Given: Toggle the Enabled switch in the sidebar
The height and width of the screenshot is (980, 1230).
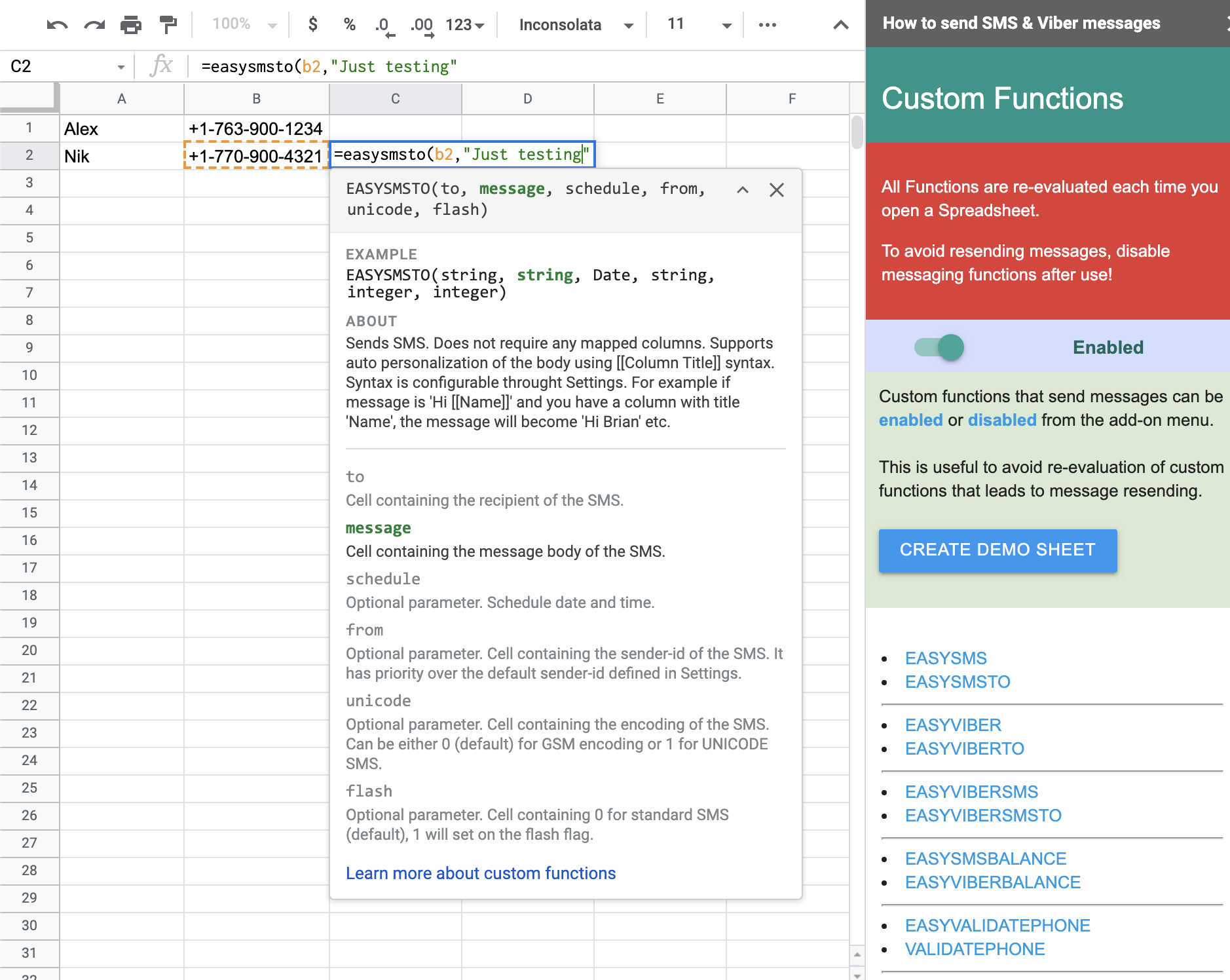Looking at the screenshot, I should [x=941, y=347].
